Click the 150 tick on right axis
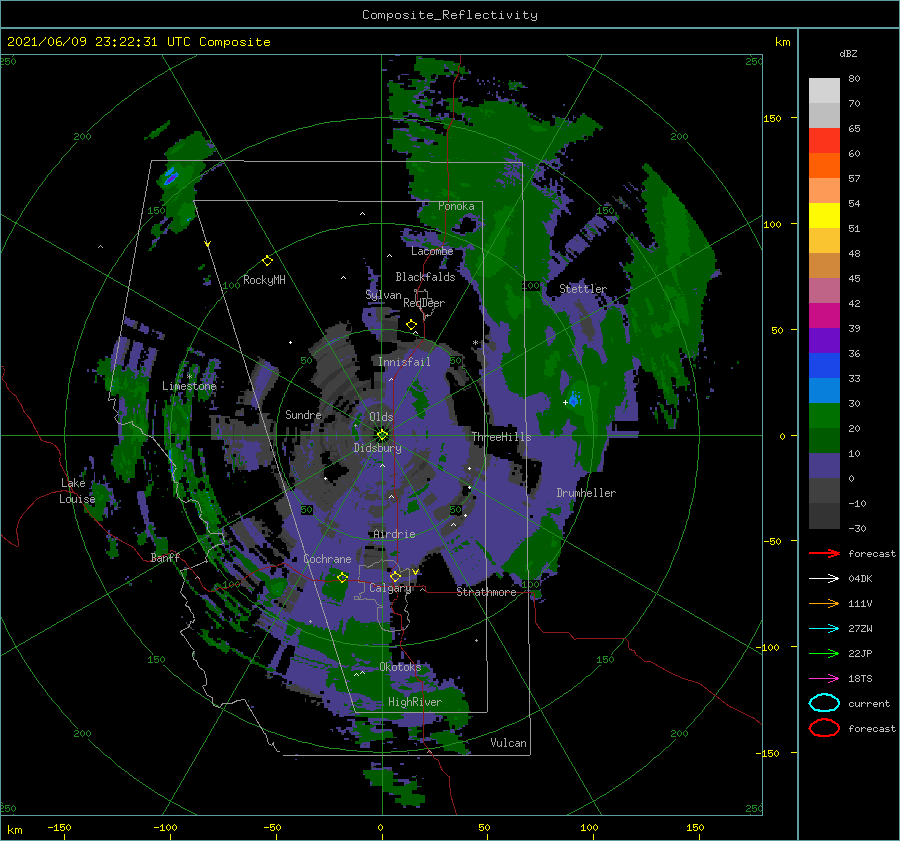This screenshot has width=900, height=841. coord(772,118)
